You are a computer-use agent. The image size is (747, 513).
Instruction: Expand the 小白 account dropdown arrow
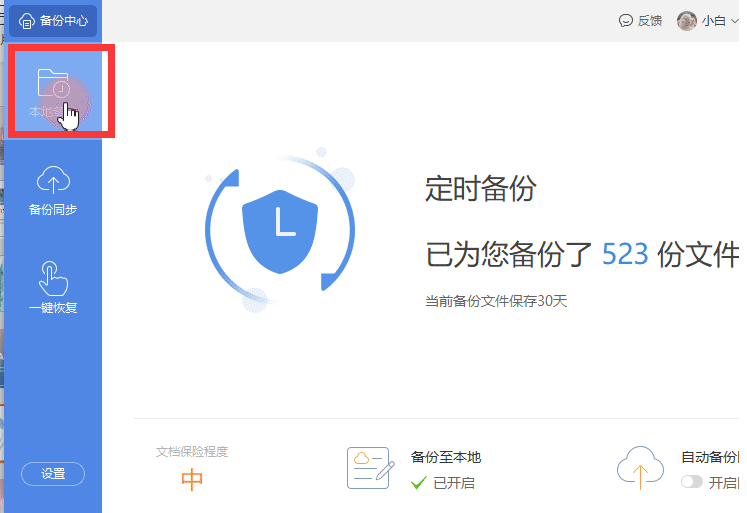pyautogui.click(x=734, y=21)
